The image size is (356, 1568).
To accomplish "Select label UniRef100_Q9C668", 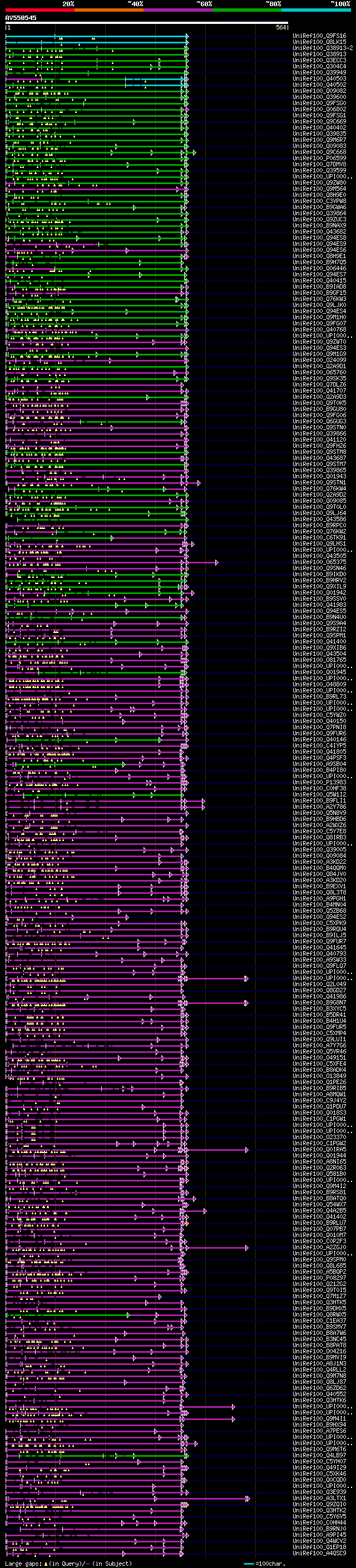I will [319, 152].
